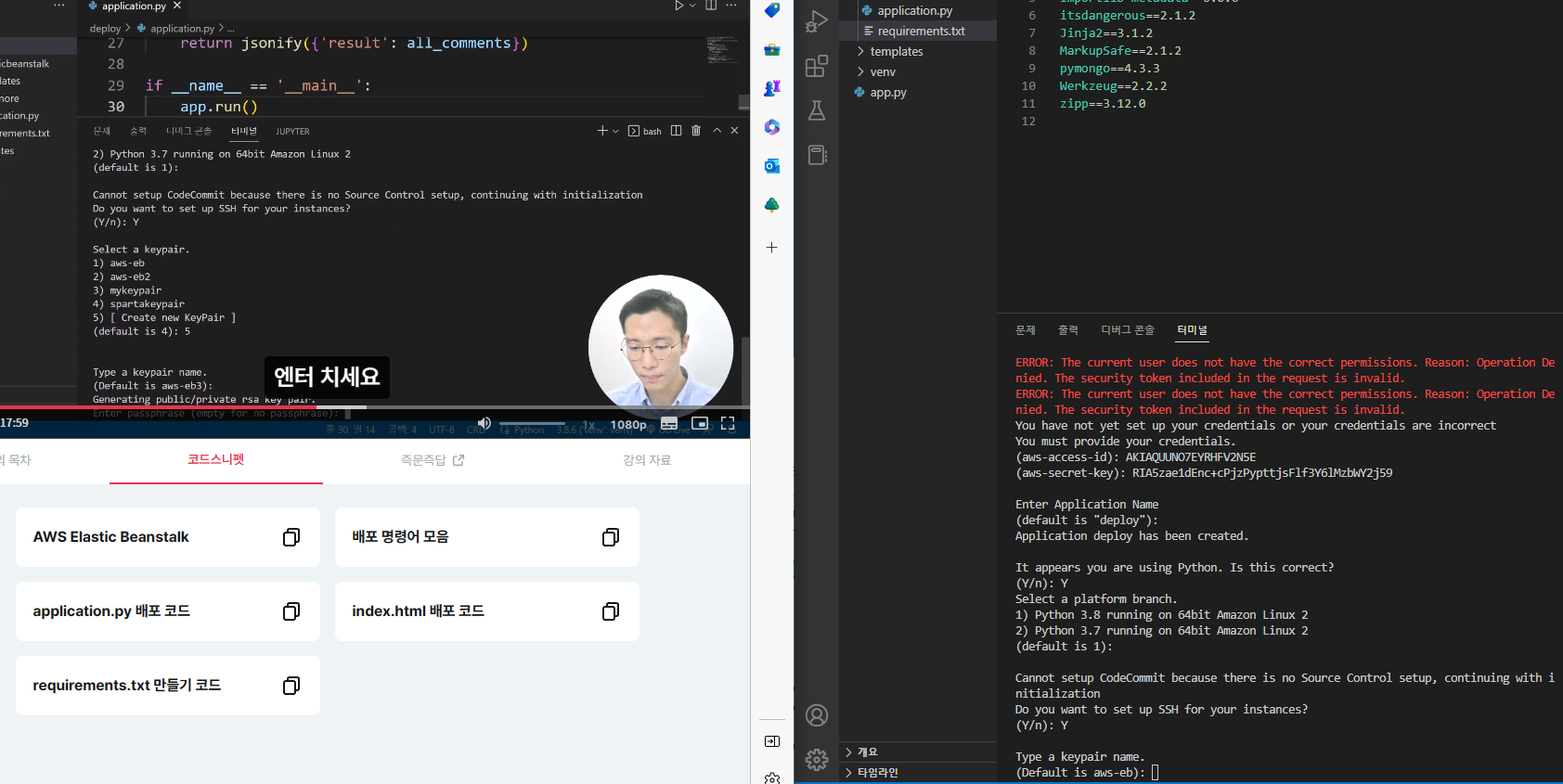Click "Application deploy has been created." terminal line
1563x784 pixels.
pyautogui.click(x=1131, y=536)
